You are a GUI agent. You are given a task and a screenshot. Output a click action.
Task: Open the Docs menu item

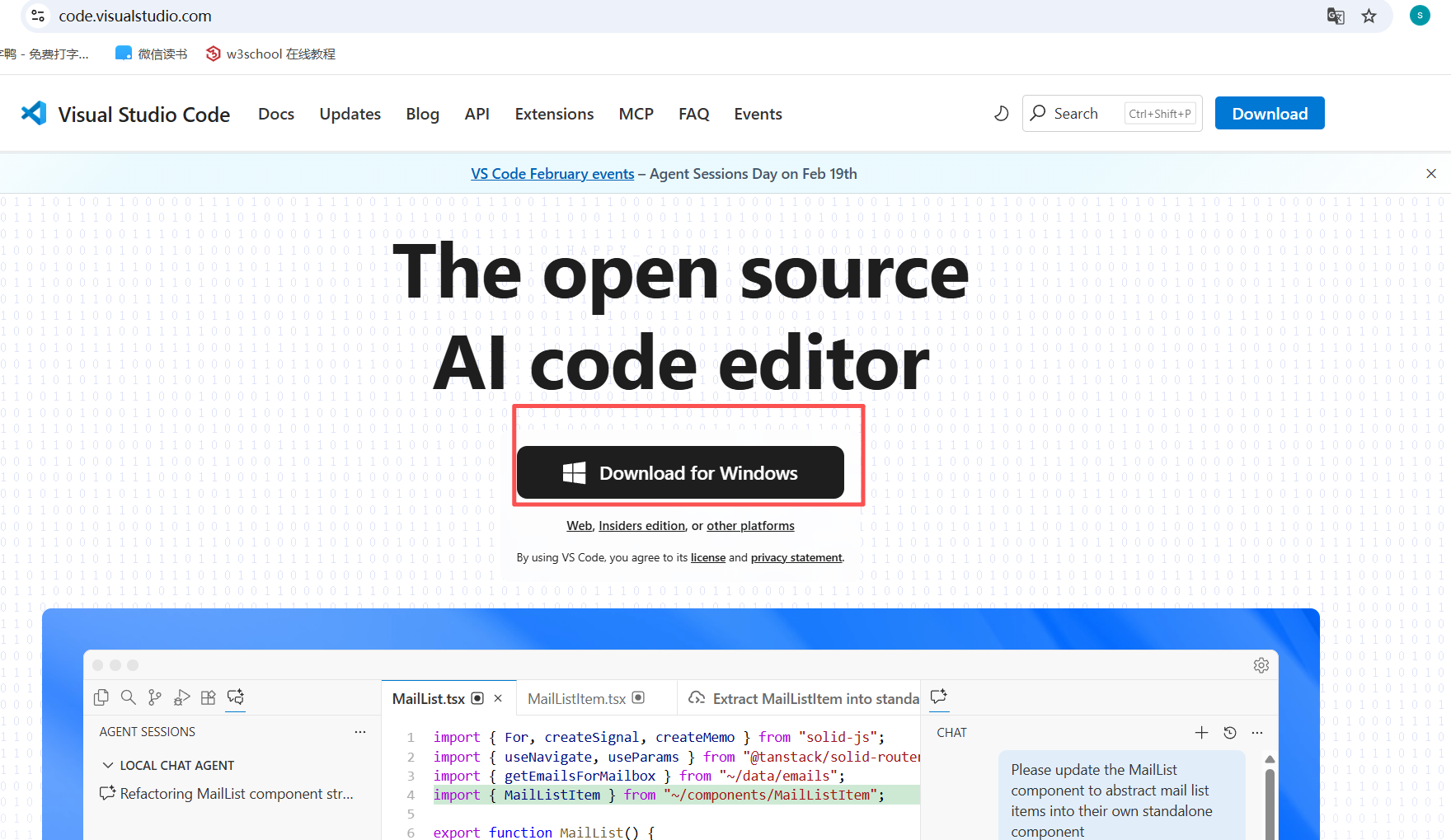point(276,114)
